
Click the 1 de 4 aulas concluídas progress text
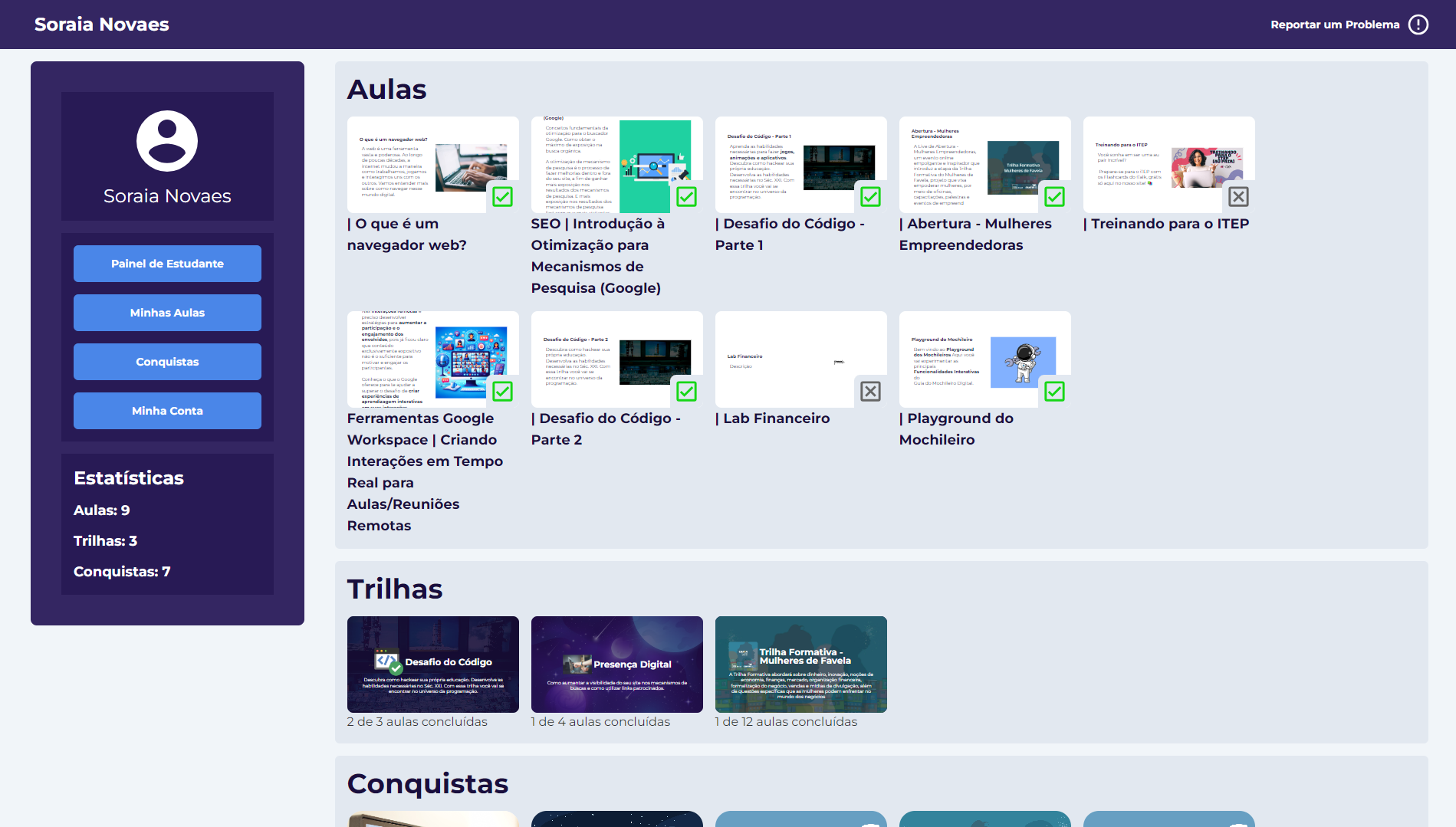point(600,721)
